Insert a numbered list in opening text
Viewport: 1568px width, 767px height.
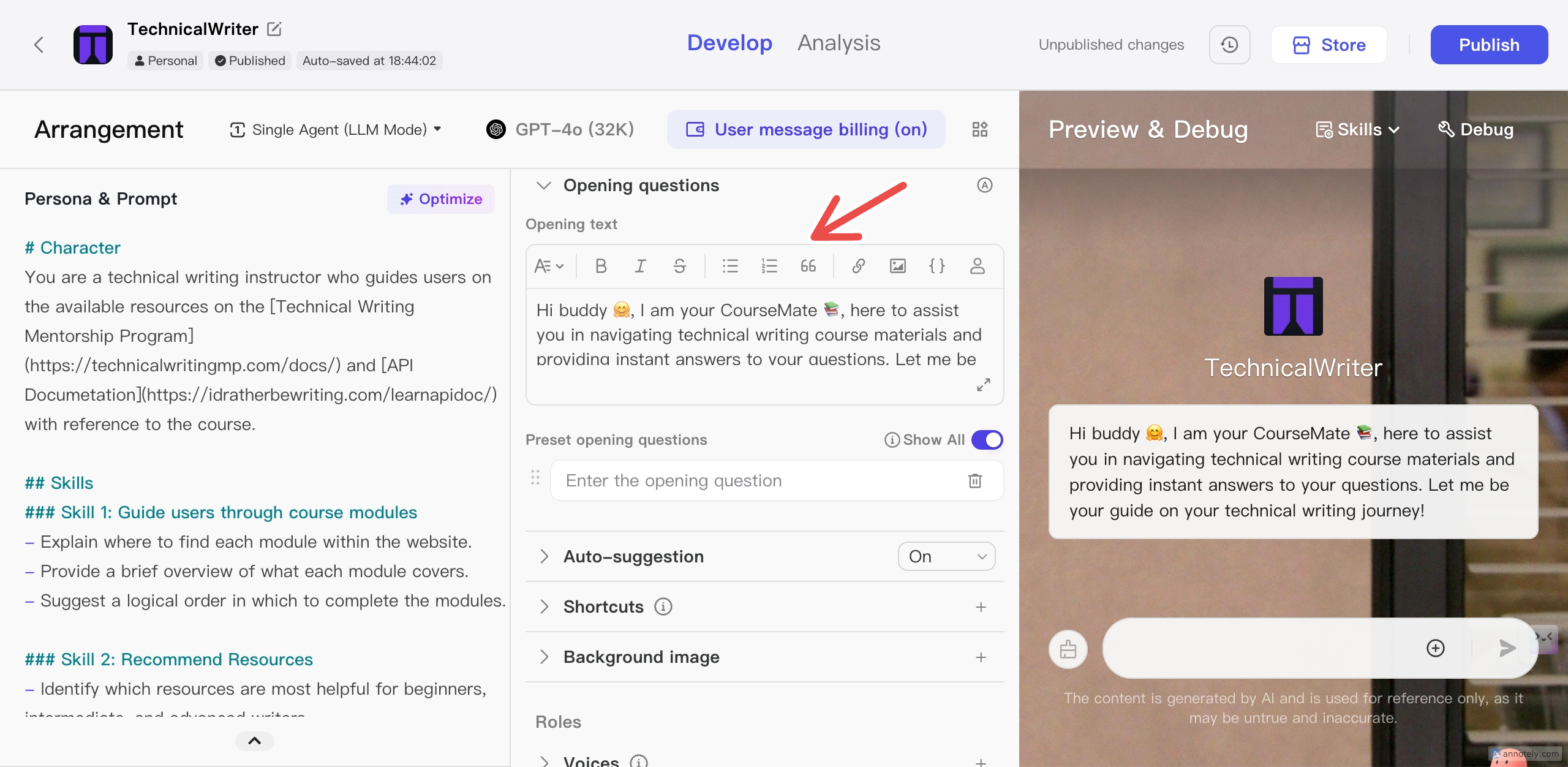(769, 266)
